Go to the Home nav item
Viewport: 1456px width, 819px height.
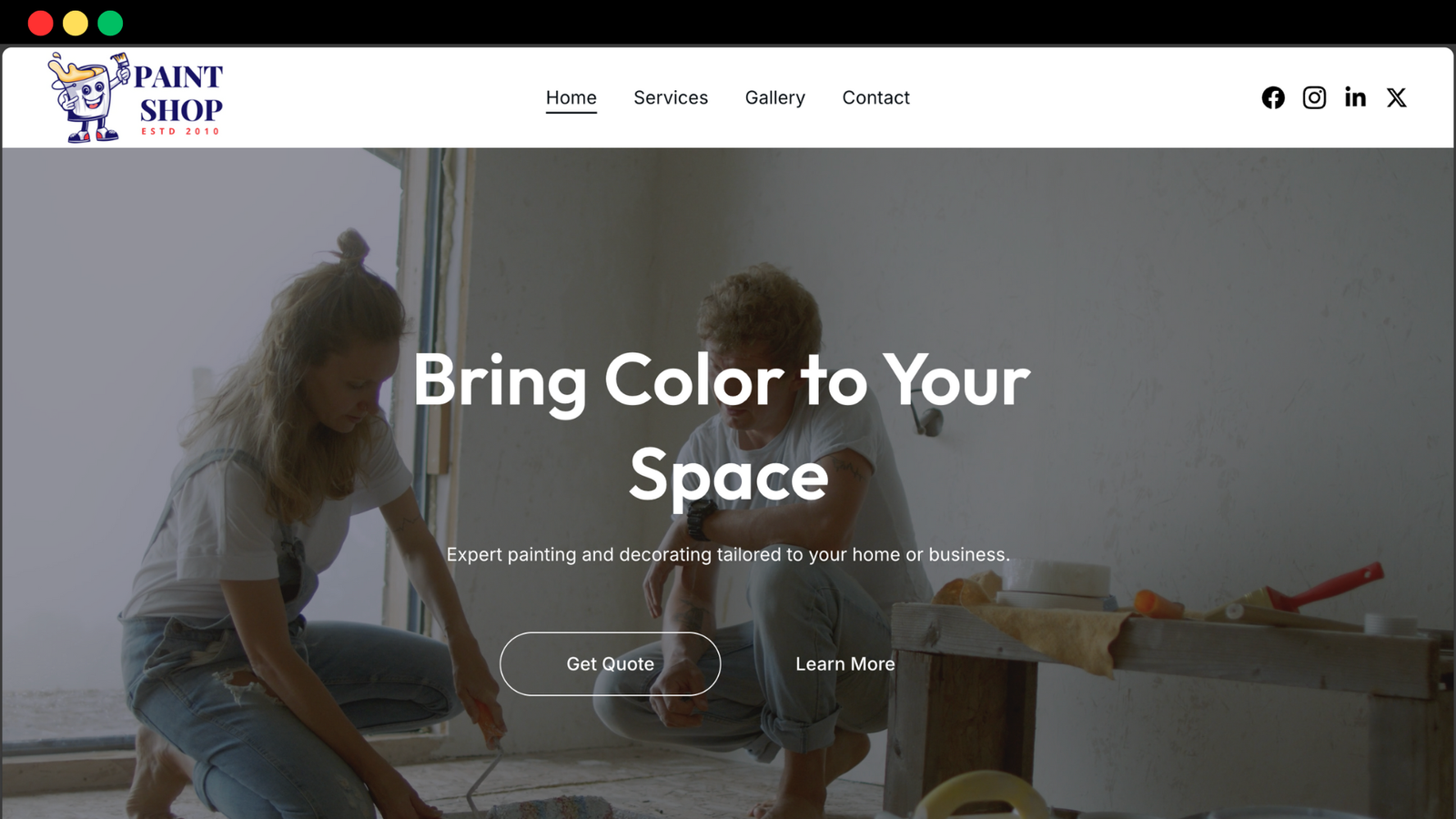[x=571, y=97]
